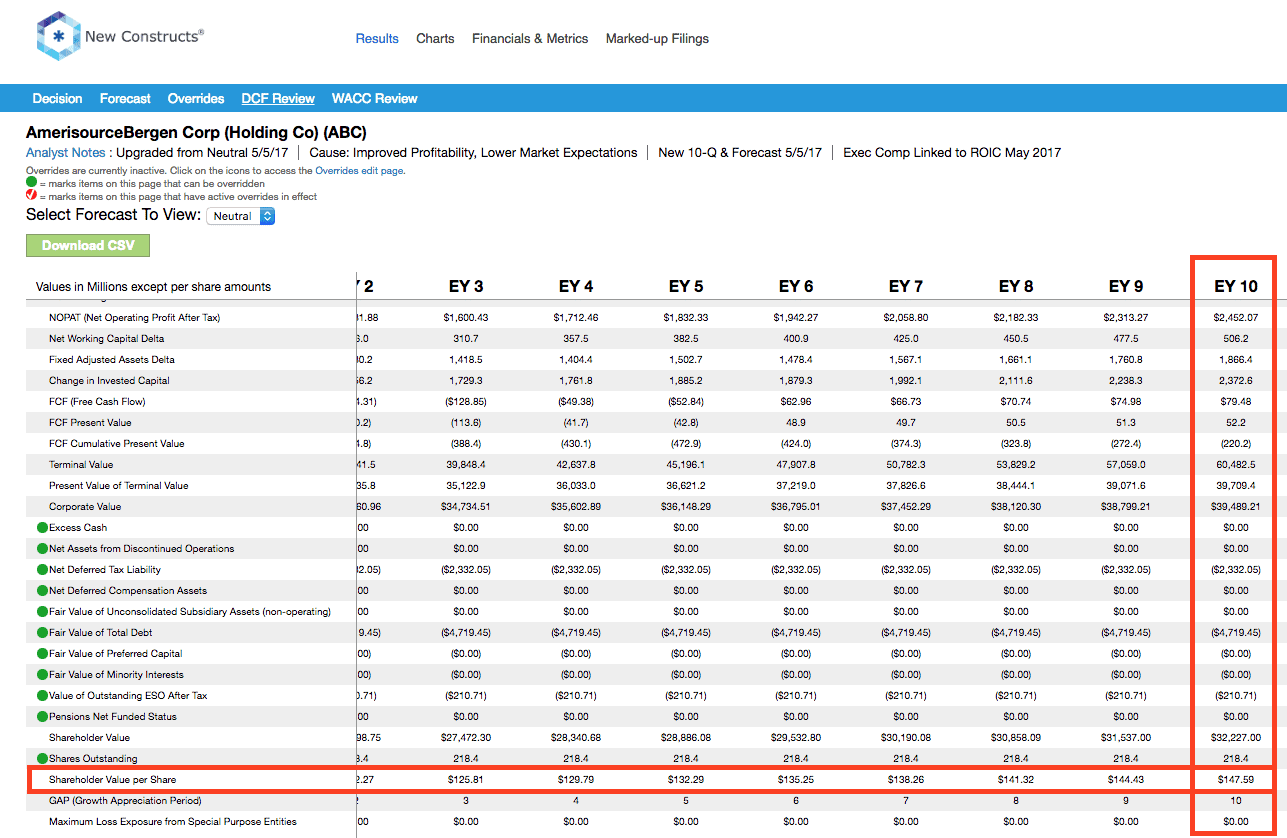Click the Shareholder Value per Share row label

[112, 780]
